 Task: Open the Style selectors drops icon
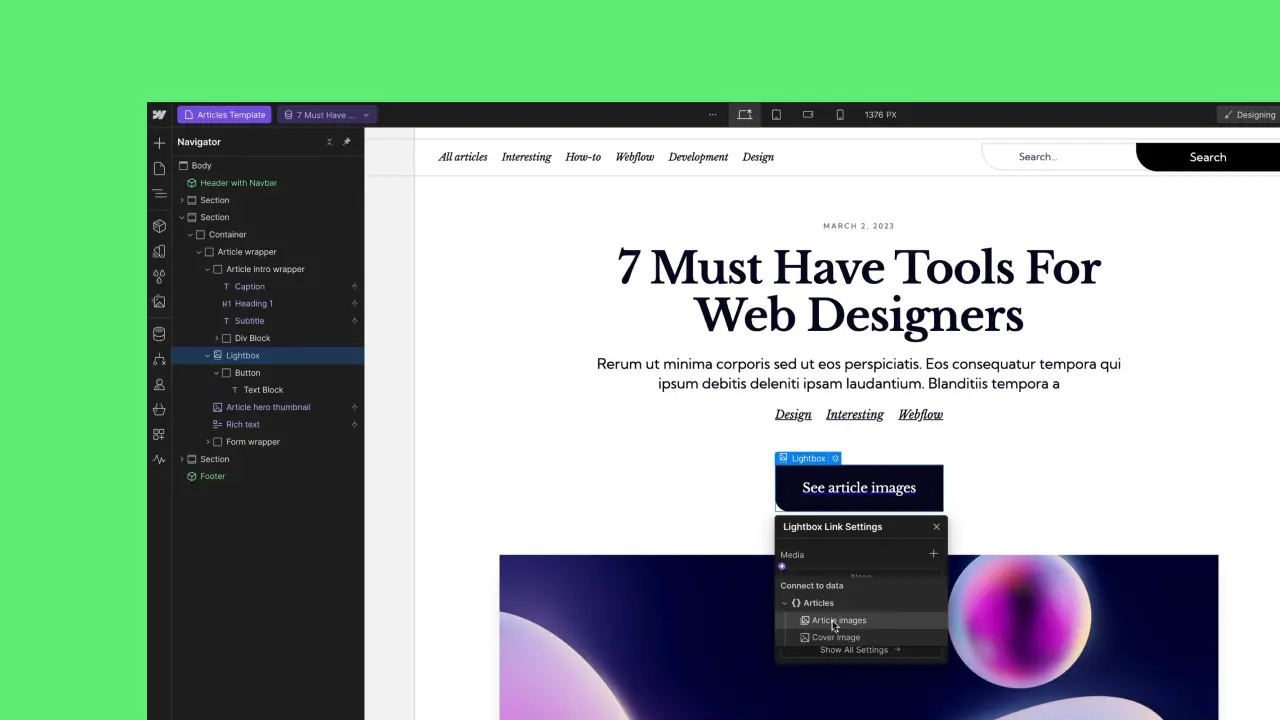point(159,276)
